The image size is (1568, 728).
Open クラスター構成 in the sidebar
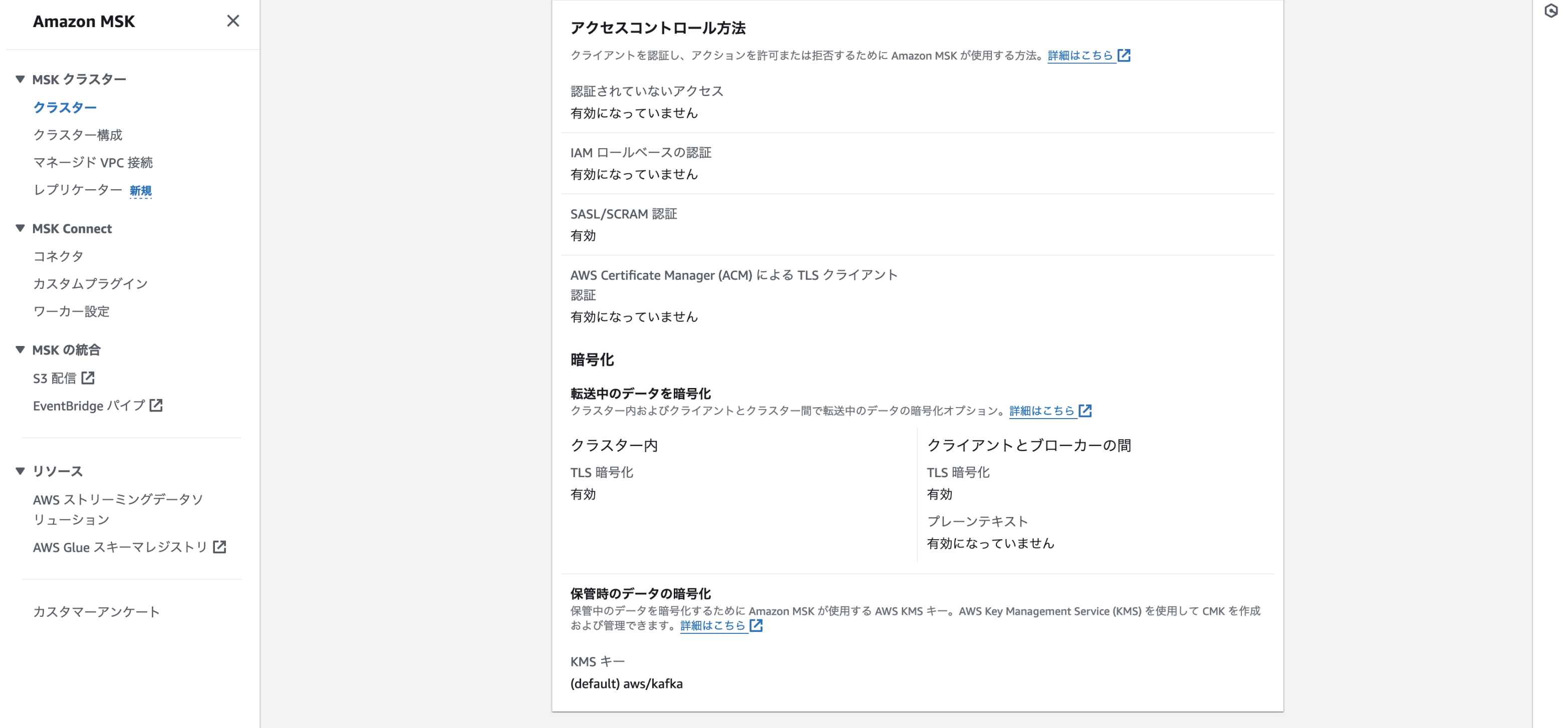click(77, 135)
